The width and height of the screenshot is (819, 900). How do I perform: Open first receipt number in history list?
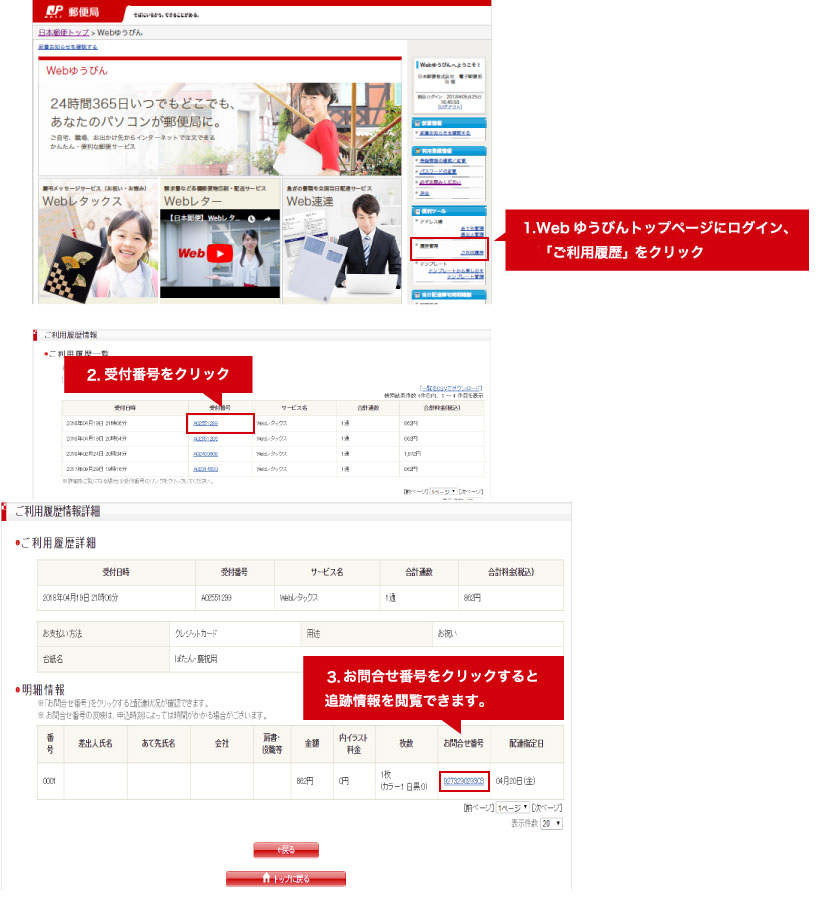(205, 424)
